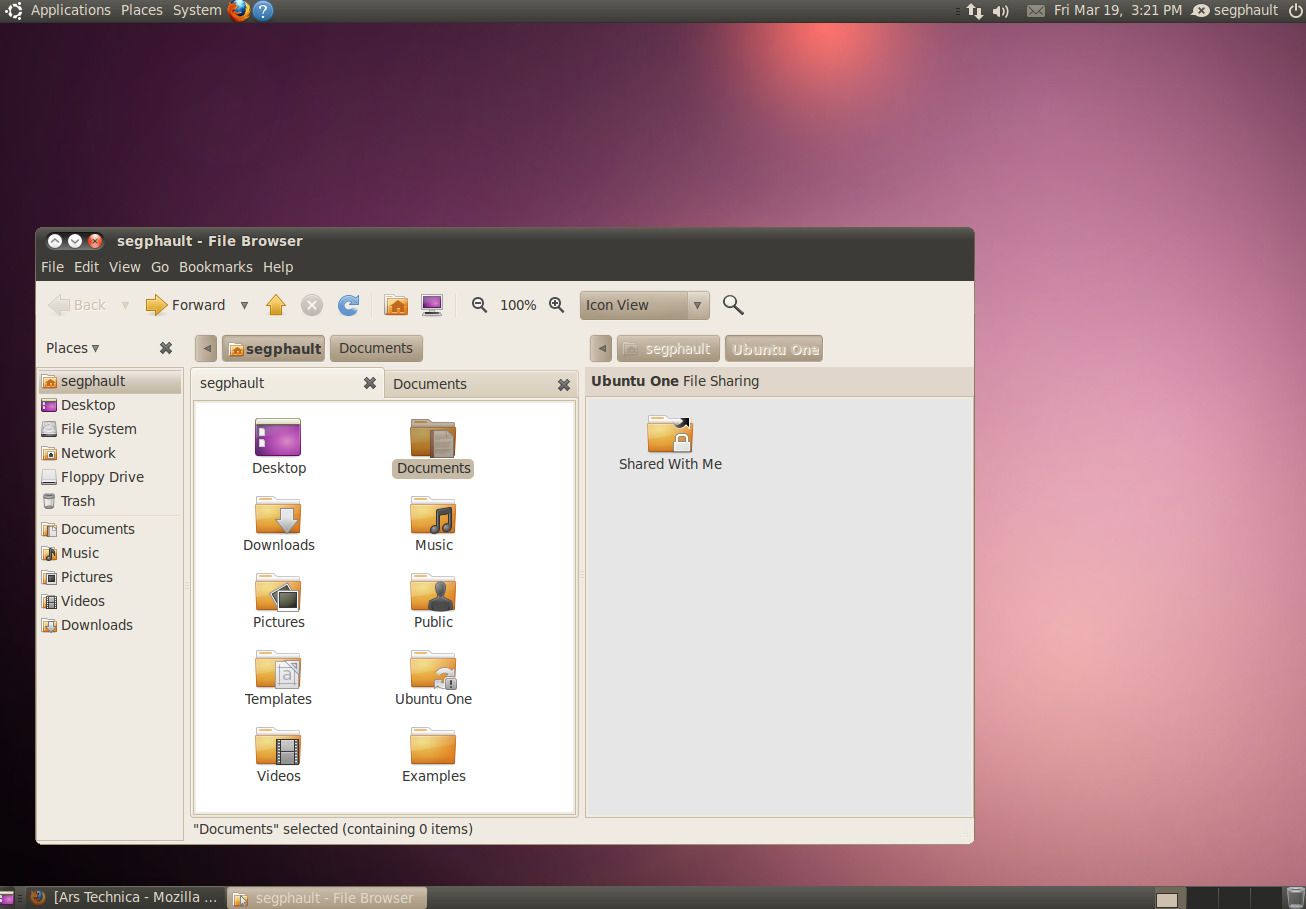Close the segphault tab
The height and width of the screenshot is (909, 1306).
click(370, 383)
